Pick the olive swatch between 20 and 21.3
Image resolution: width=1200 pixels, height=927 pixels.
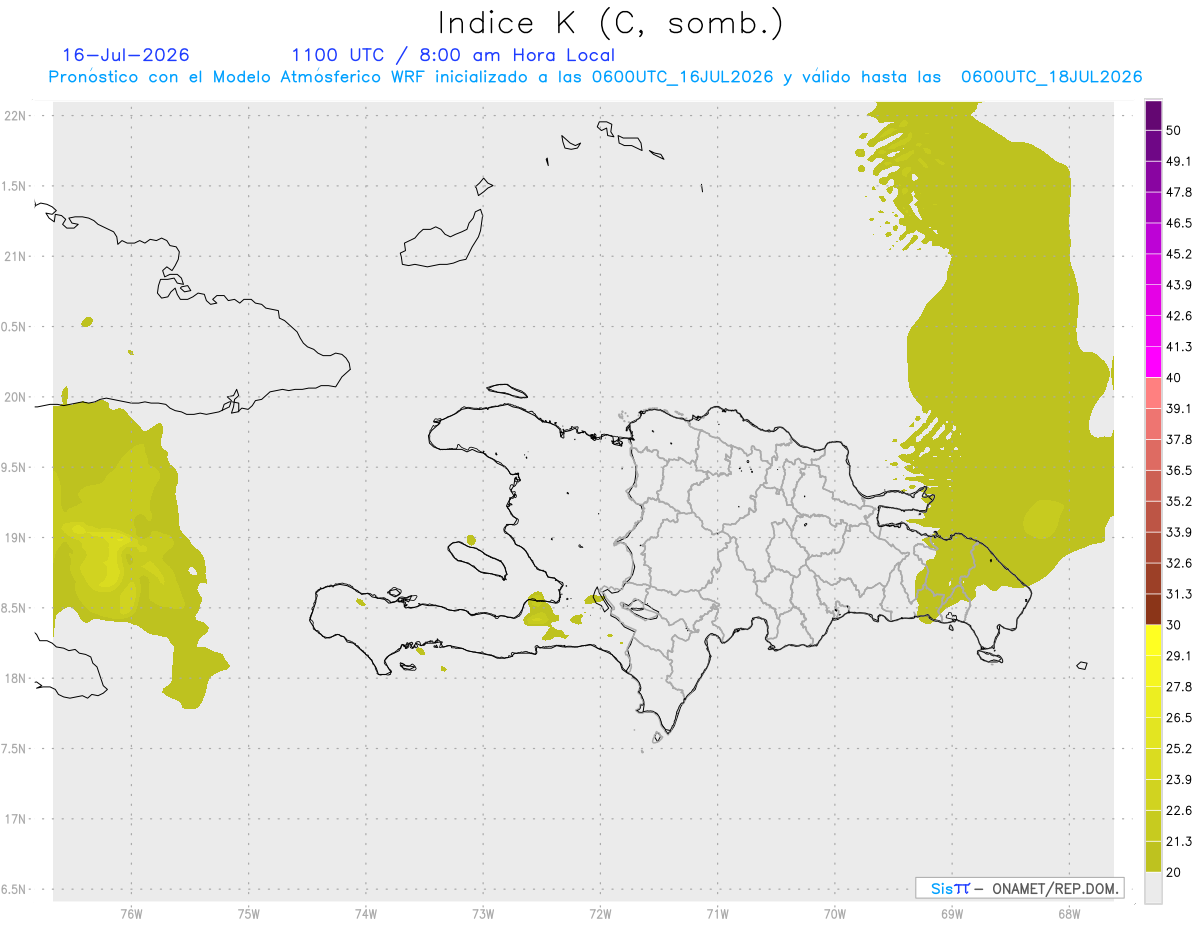[x=1153, y=857]
